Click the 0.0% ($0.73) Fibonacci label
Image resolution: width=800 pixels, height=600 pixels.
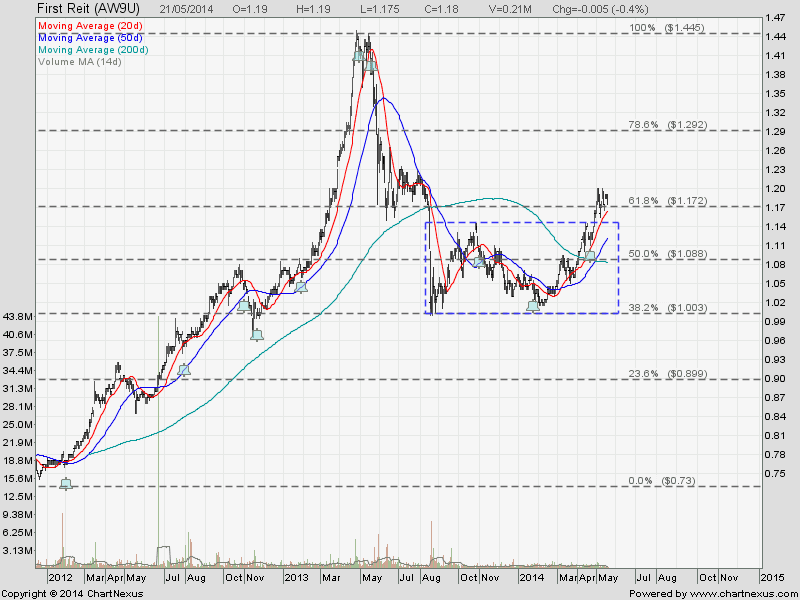[662, 481]
